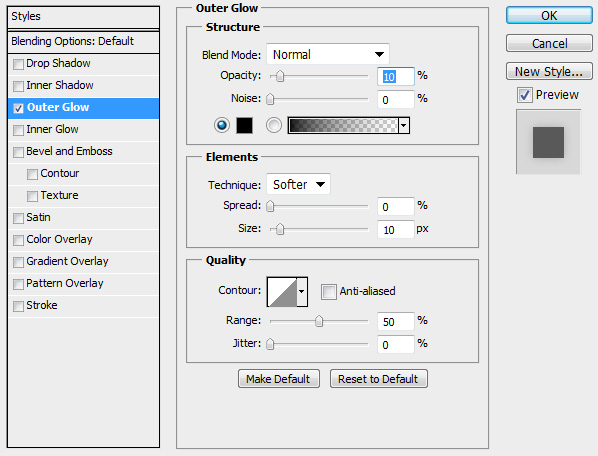This screenshot has height=456, width=598.
Task: Tick the Texture sub-effect checkbox
Action: pyautogui.click(x=32, y=196)
